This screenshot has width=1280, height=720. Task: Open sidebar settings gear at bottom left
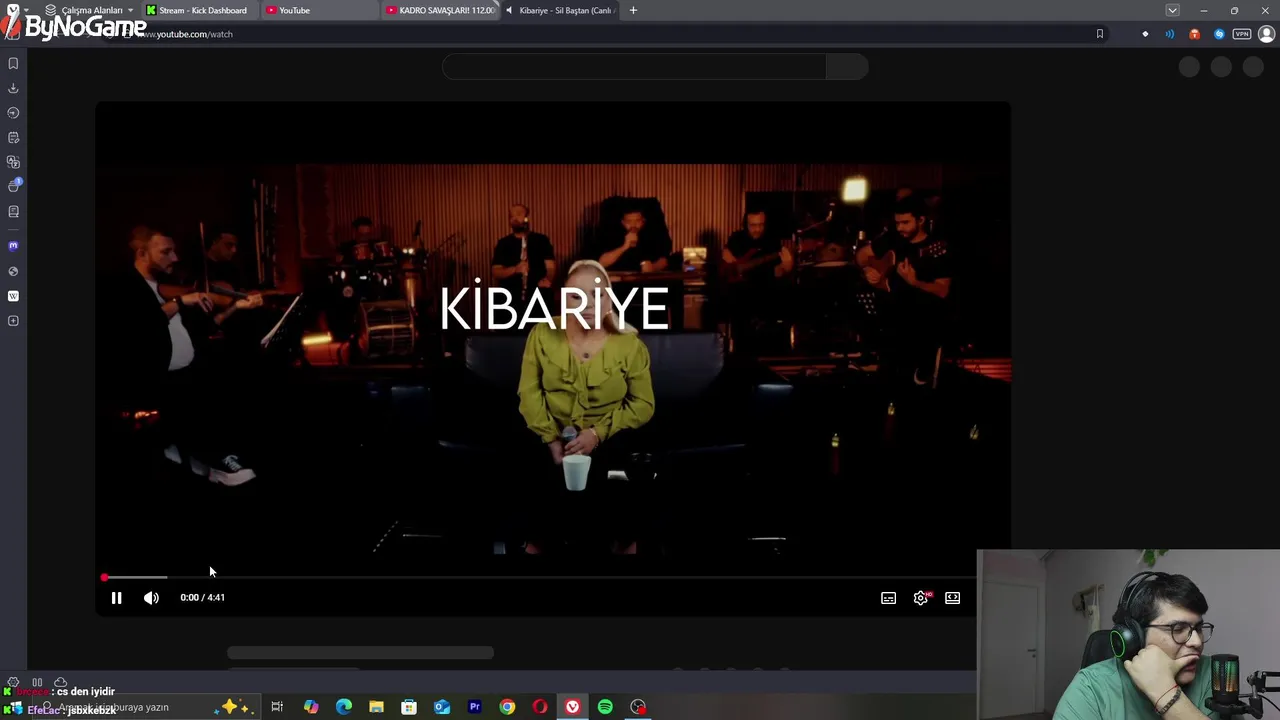(13, 683)
